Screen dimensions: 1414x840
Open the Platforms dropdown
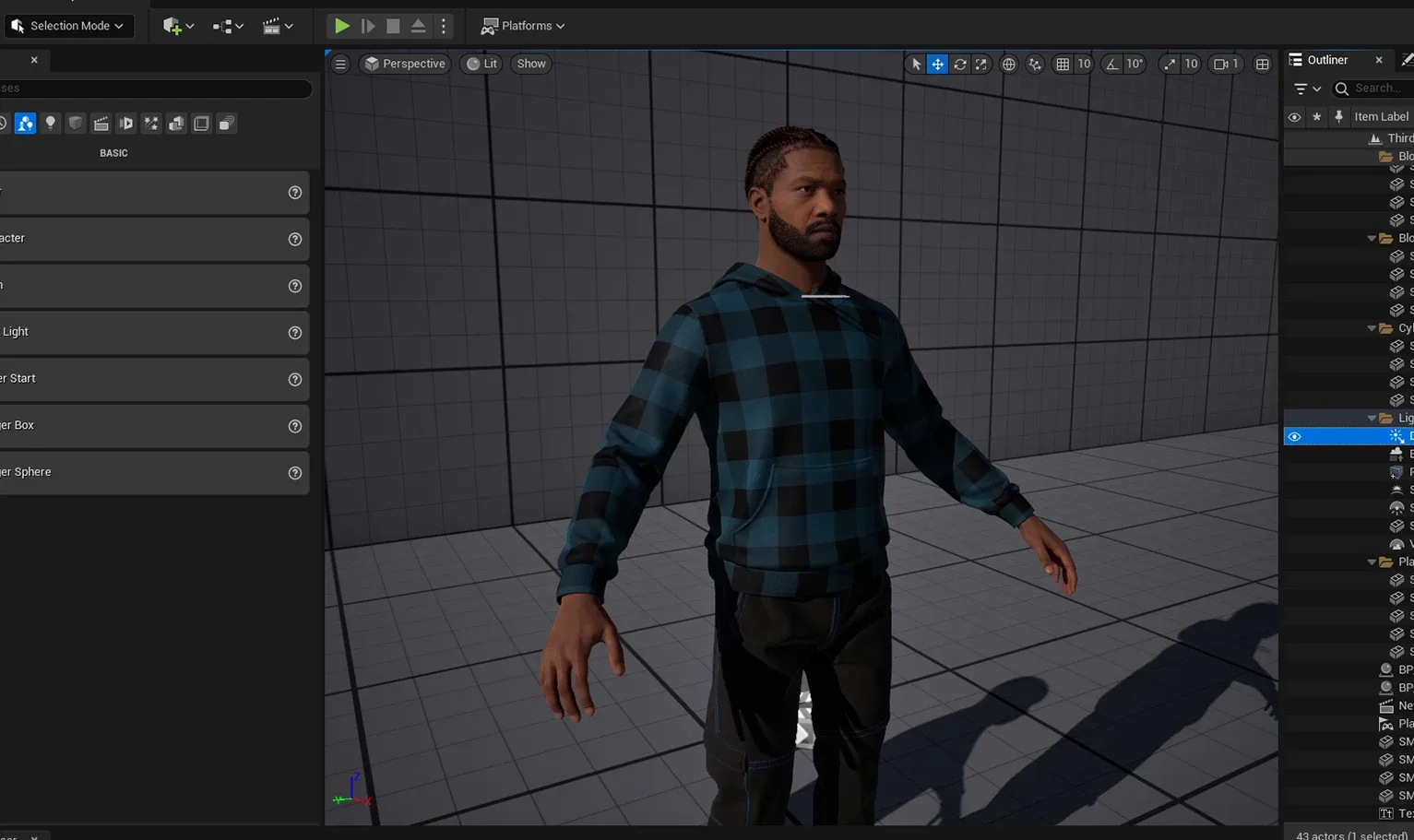523,26
